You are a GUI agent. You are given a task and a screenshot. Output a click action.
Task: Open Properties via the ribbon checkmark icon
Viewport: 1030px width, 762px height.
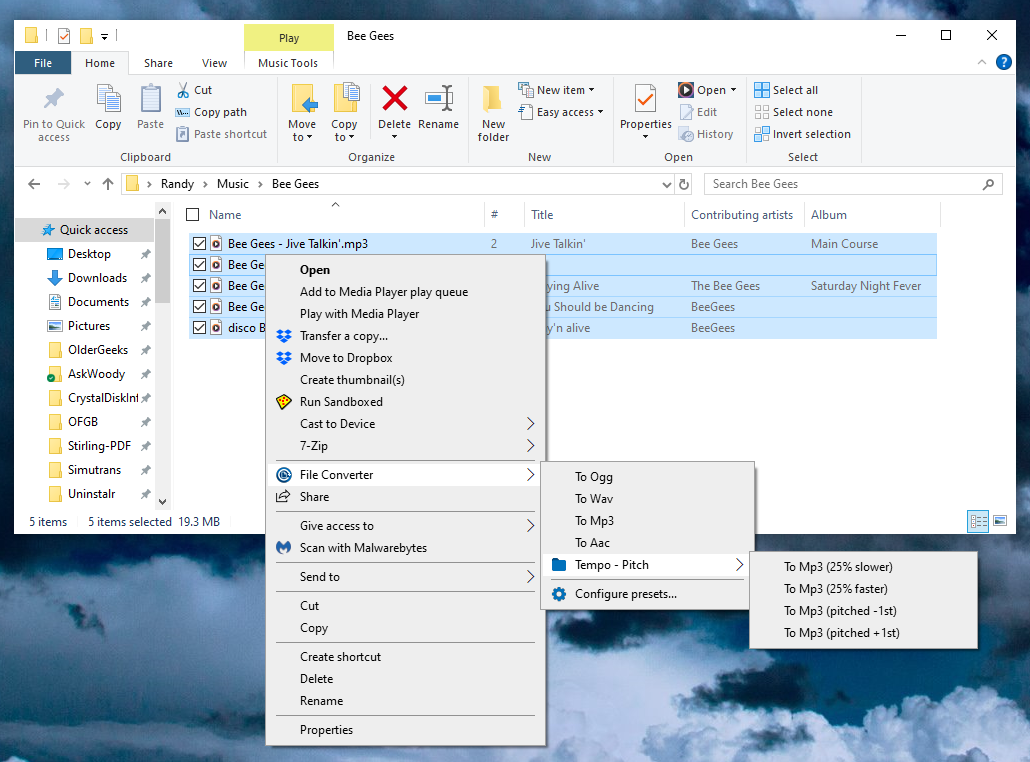pos(646,99)
